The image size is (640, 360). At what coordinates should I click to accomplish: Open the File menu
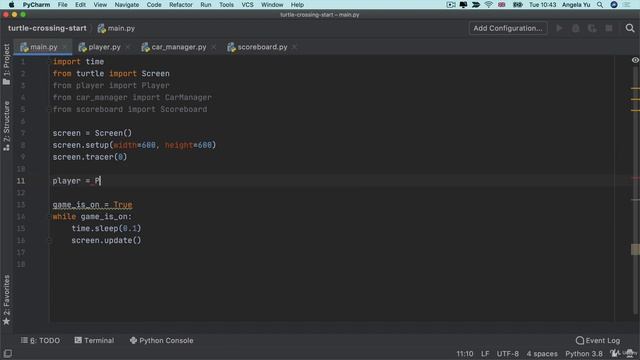coord(62,5)
